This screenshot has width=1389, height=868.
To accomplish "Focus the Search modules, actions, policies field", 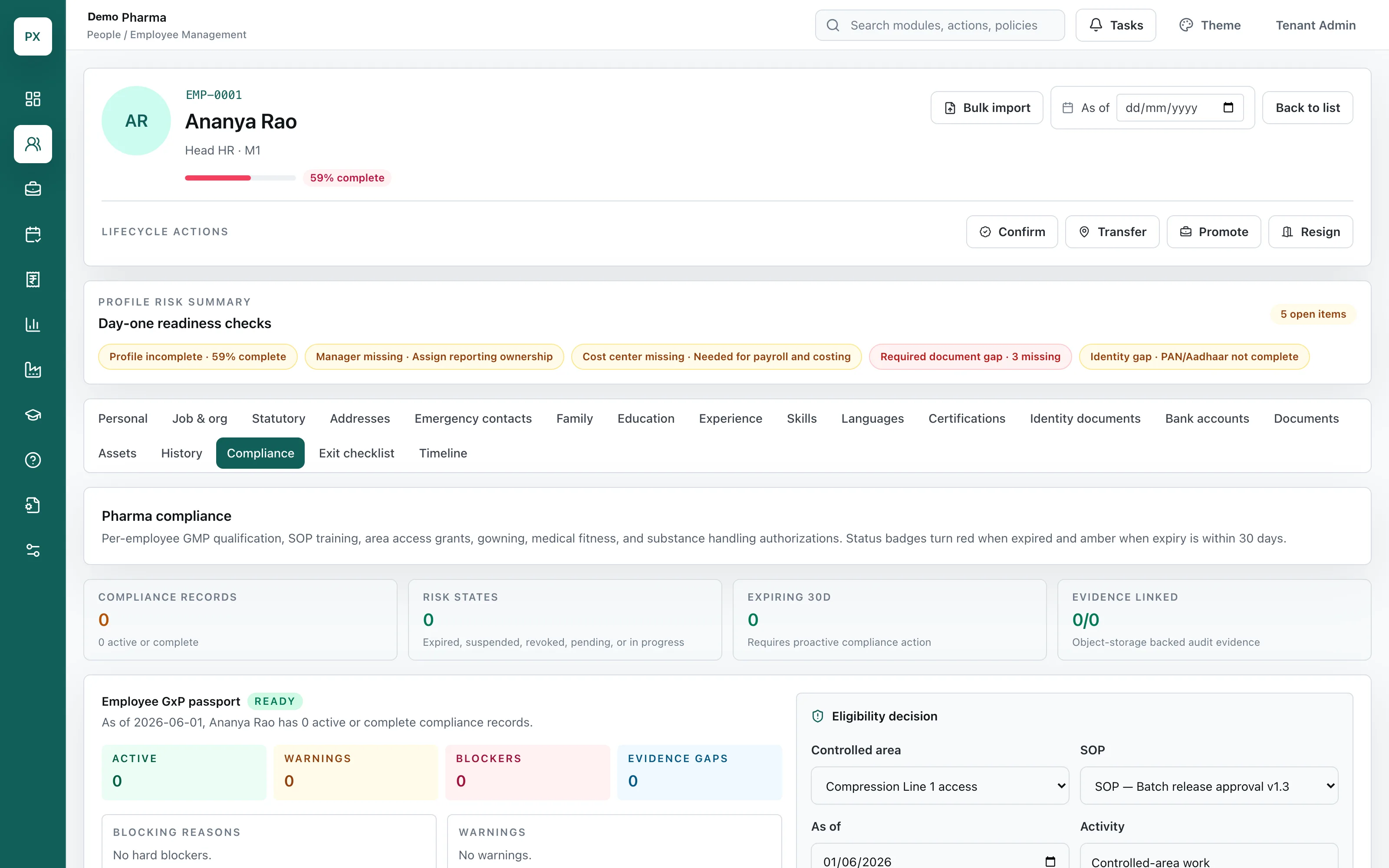I will [940, 25].
